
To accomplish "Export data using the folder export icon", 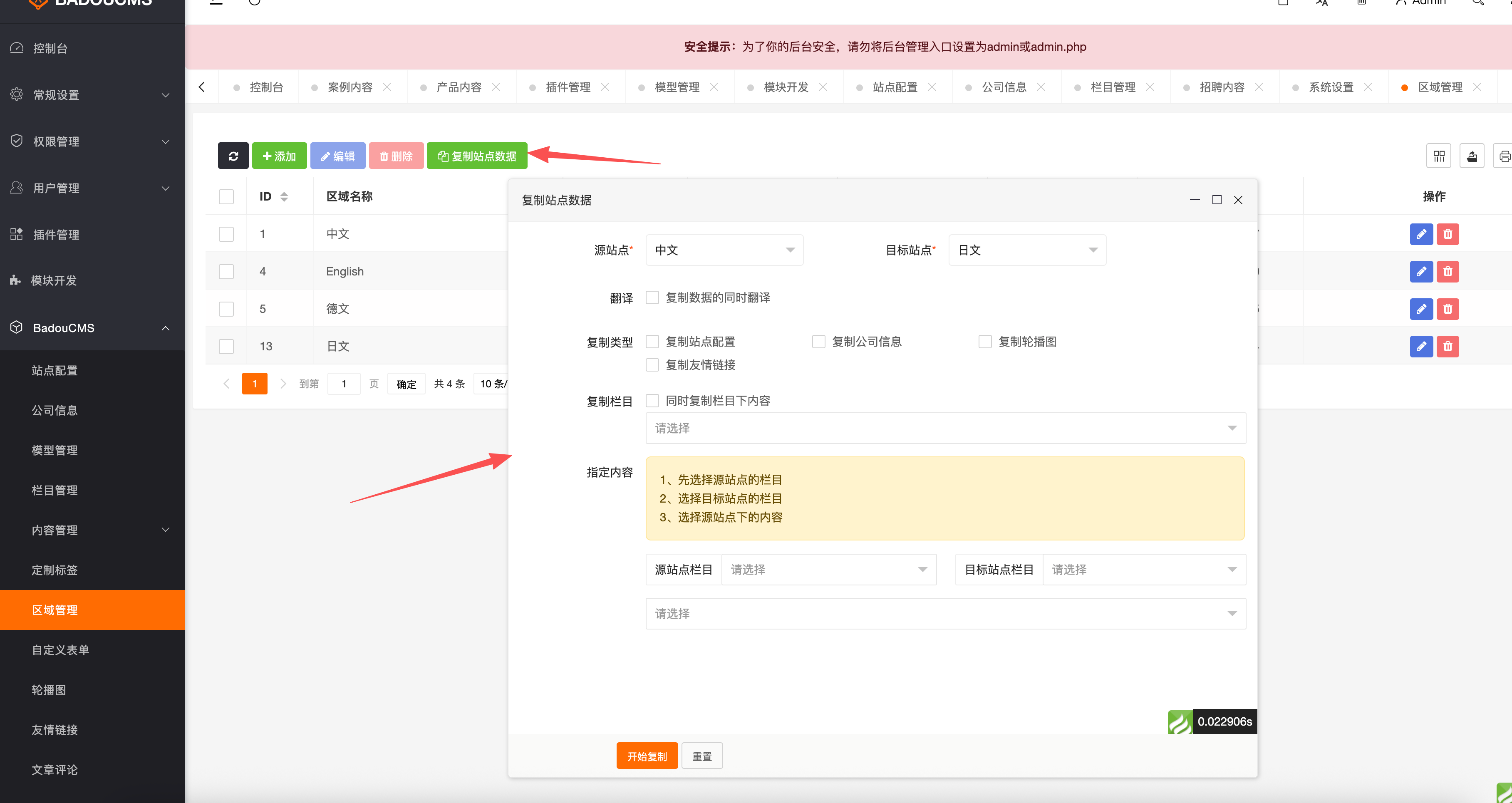I will pyautogui.click(x=1472, y=156).
